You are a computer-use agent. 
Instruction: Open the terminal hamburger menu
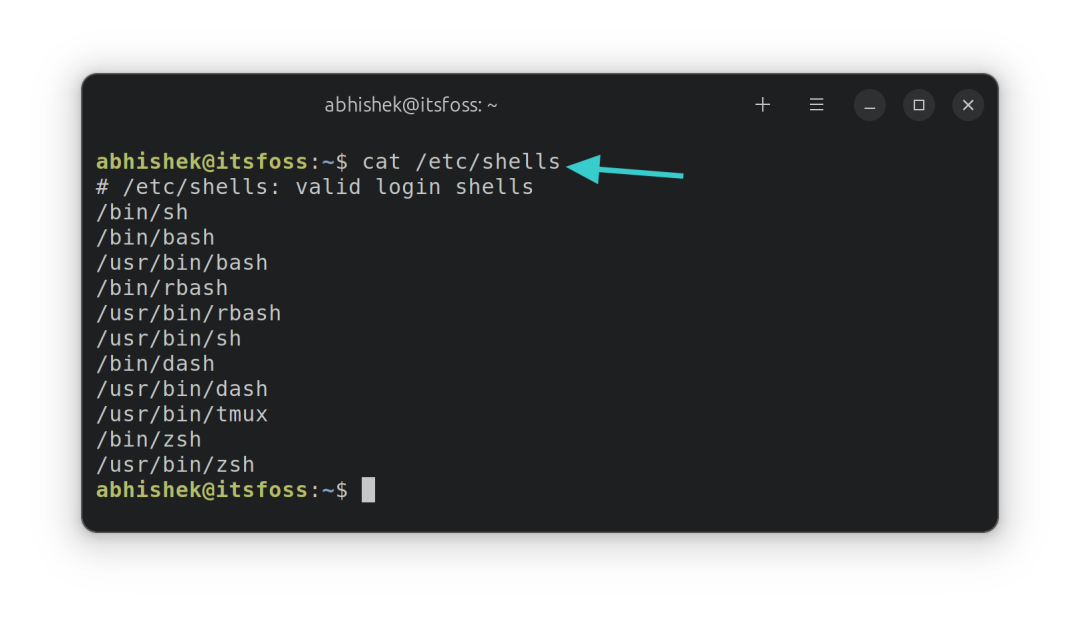coord(817,105)
